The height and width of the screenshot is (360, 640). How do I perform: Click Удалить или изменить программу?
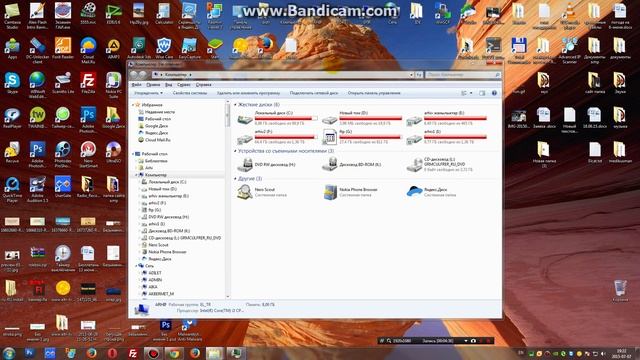tap(248, 93)
